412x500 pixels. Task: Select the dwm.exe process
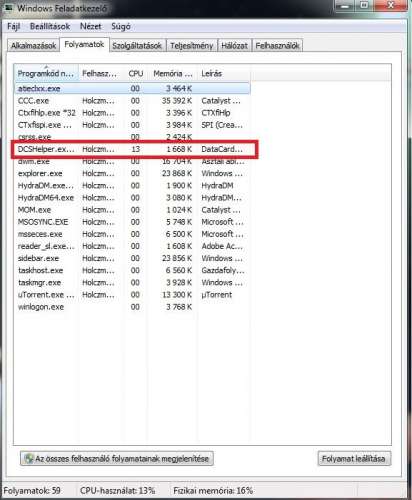click(132, 161)
